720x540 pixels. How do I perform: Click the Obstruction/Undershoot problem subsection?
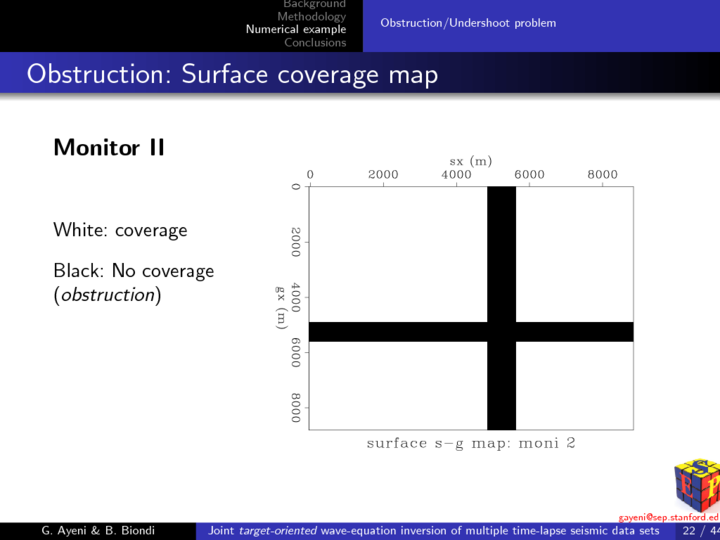coord(468,23)
